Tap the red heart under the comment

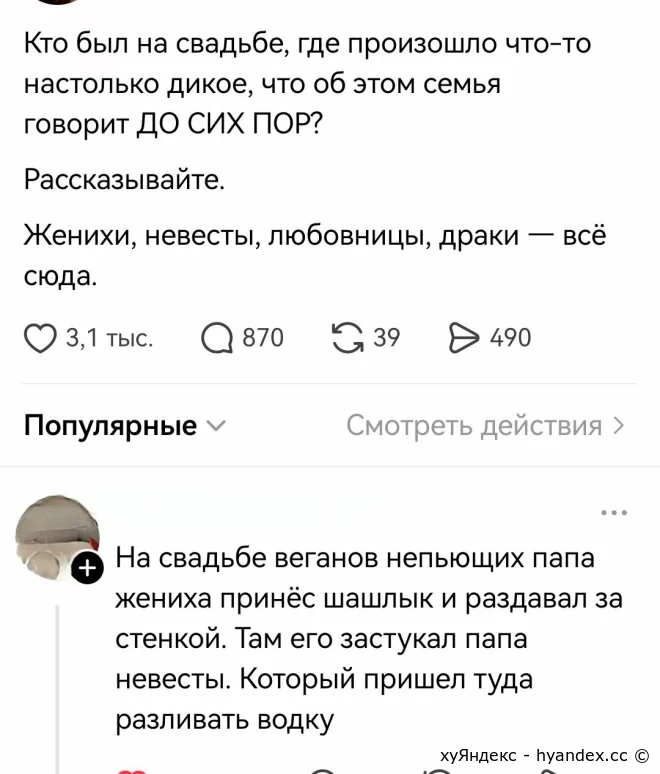tap(132, 771)
